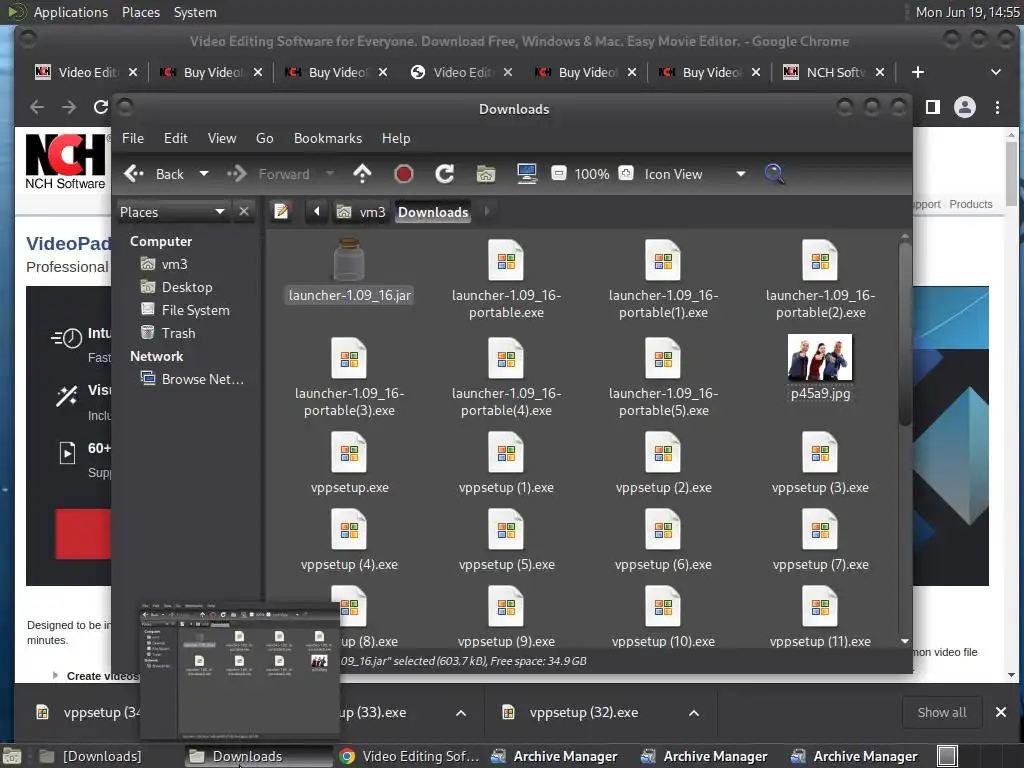
Task: Open the Bookmarks menu
Action: [328, 138]
